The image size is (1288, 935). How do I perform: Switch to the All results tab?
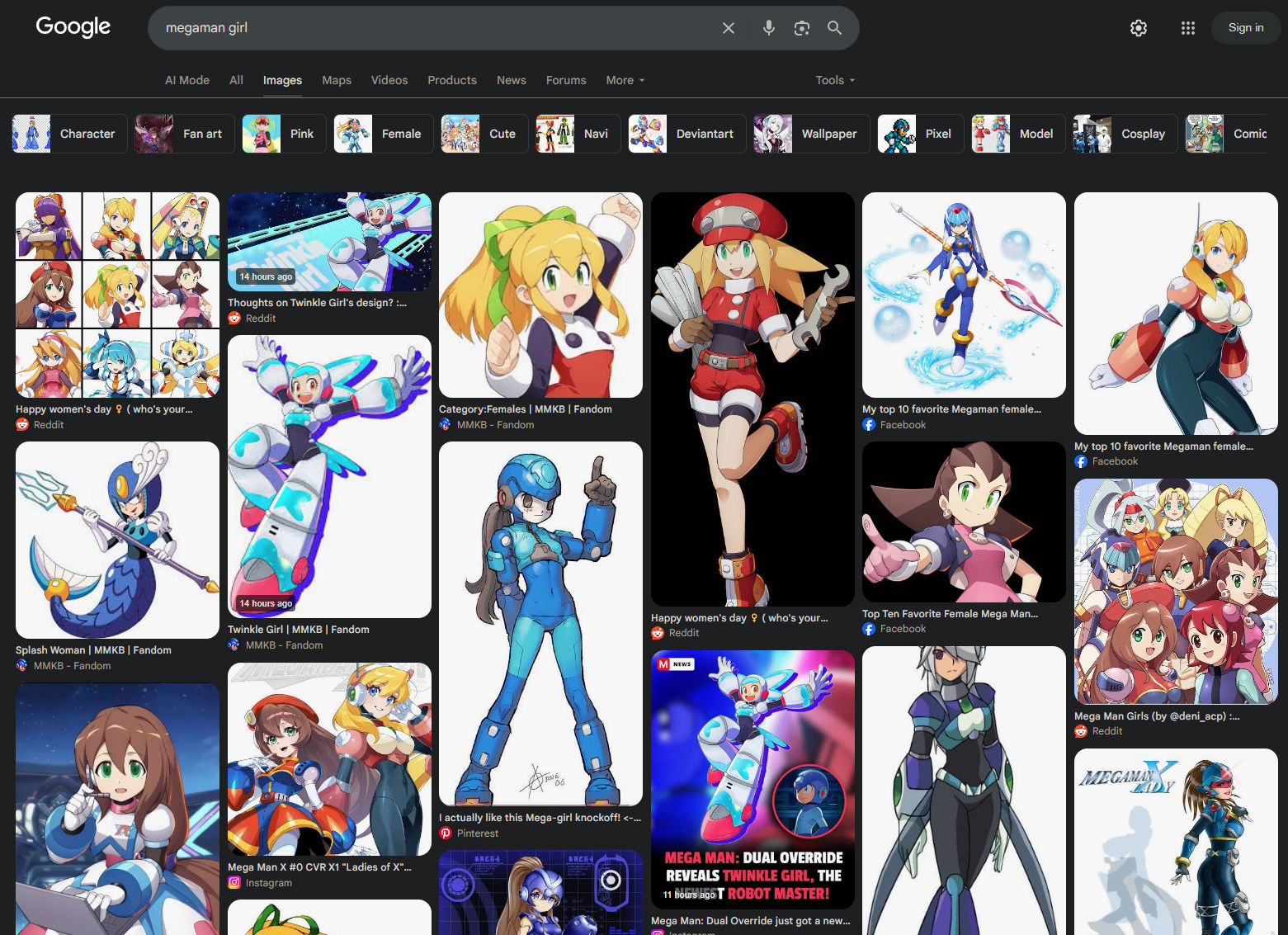pos(236,80)
